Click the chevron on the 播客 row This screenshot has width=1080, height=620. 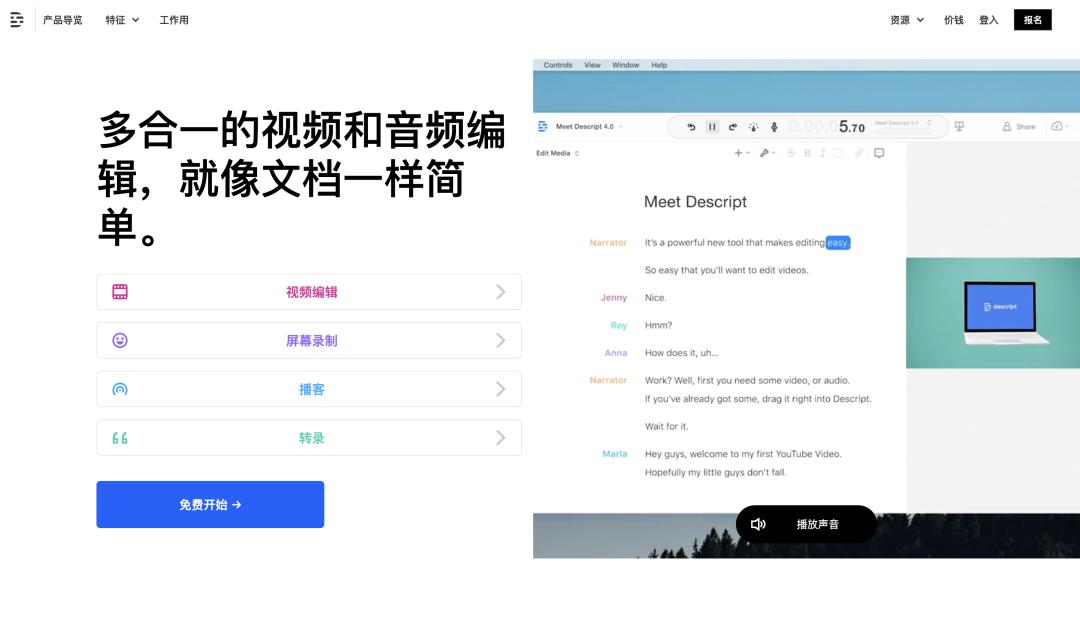[501, 389]
